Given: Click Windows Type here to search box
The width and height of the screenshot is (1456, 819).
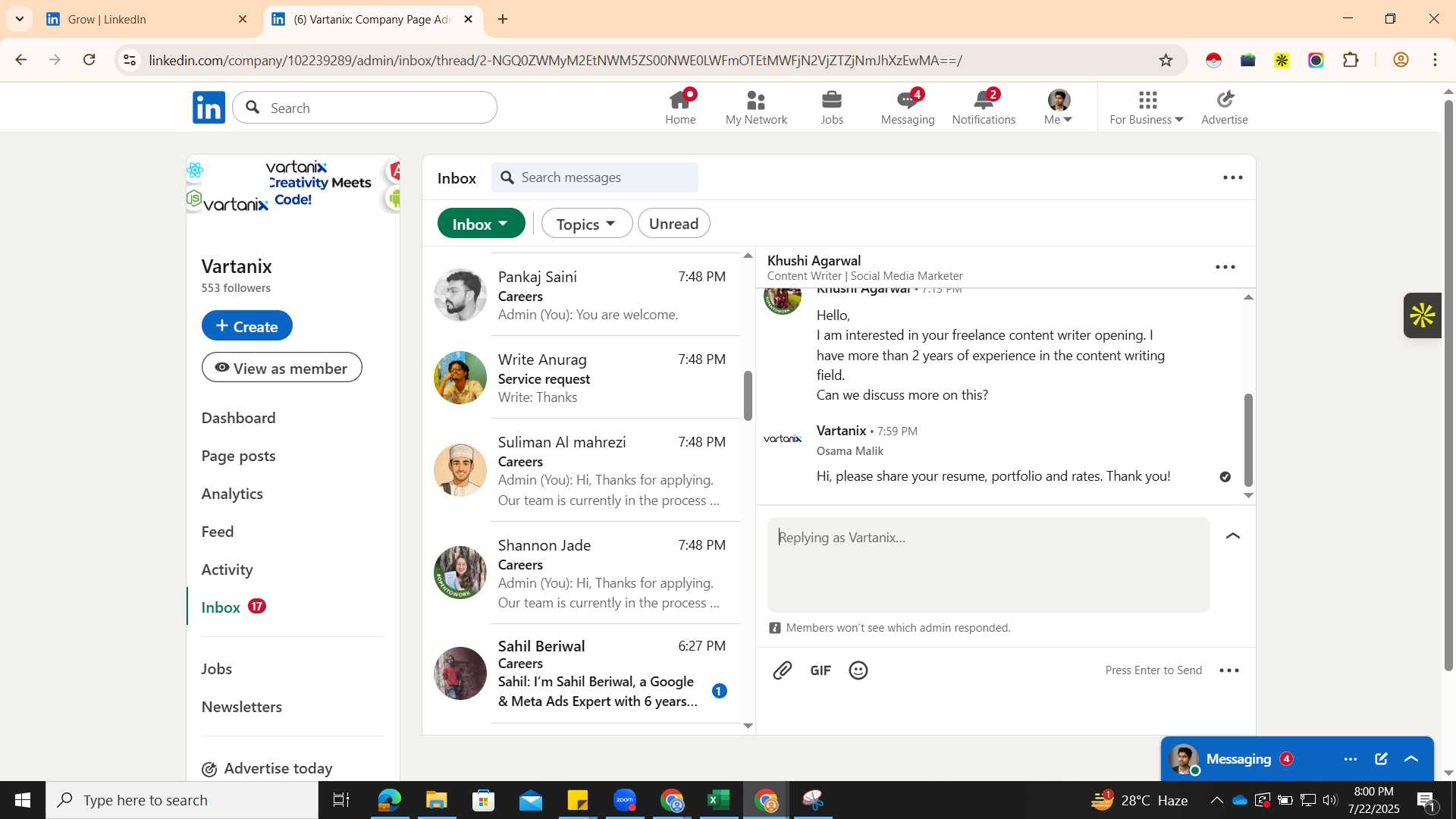Looking at the screenshot, I should [x=182, y=800].
